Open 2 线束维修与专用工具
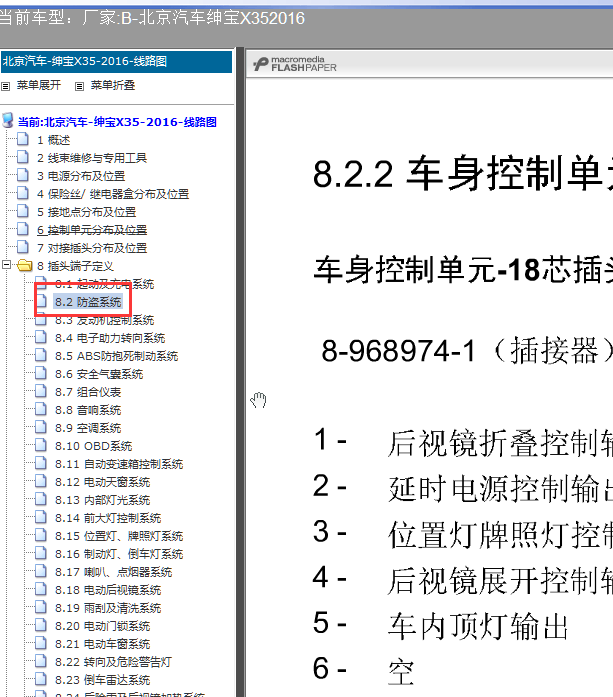Image resolution: width=613 pixels, height=697 pixels. click(x=92, y=158)
